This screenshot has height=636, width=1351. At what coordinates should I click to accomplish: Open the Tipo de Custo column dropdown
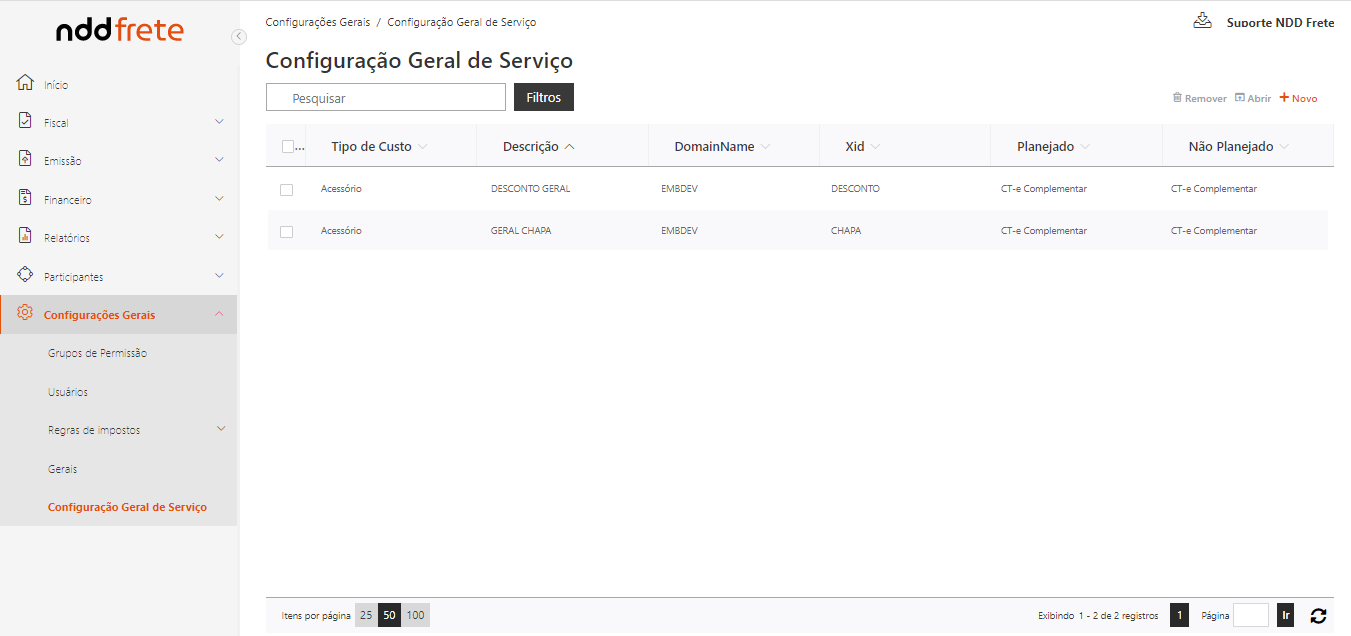(423, 147)
